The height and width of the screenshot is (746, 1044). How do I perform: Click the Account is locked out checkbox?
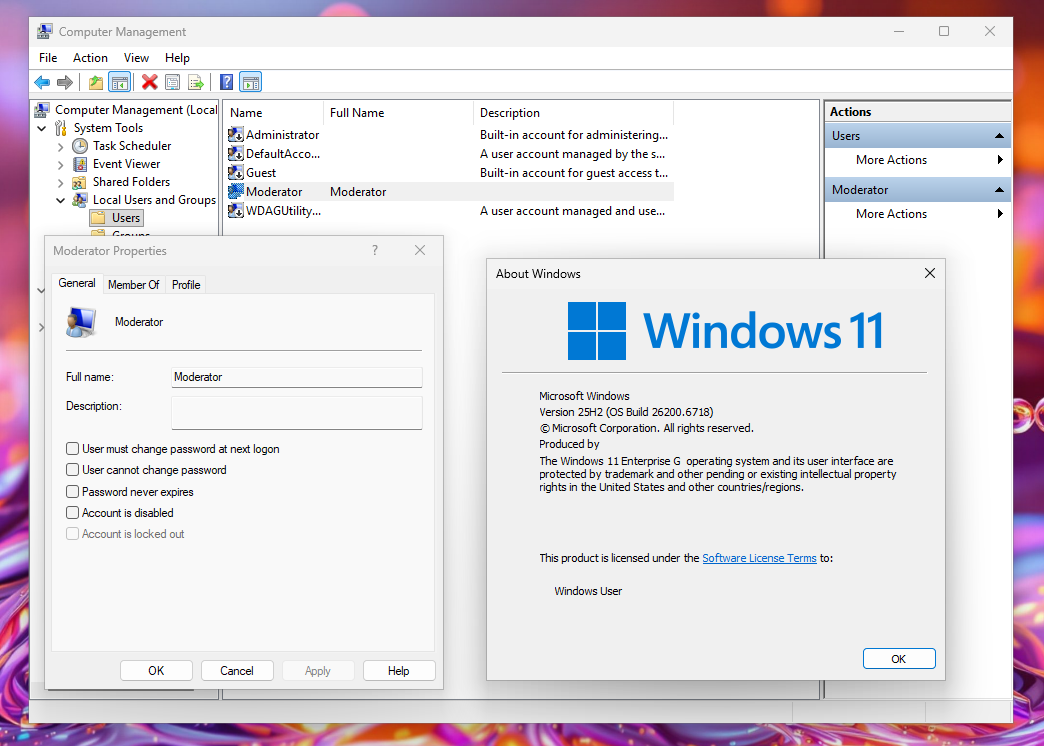(73, 534)
